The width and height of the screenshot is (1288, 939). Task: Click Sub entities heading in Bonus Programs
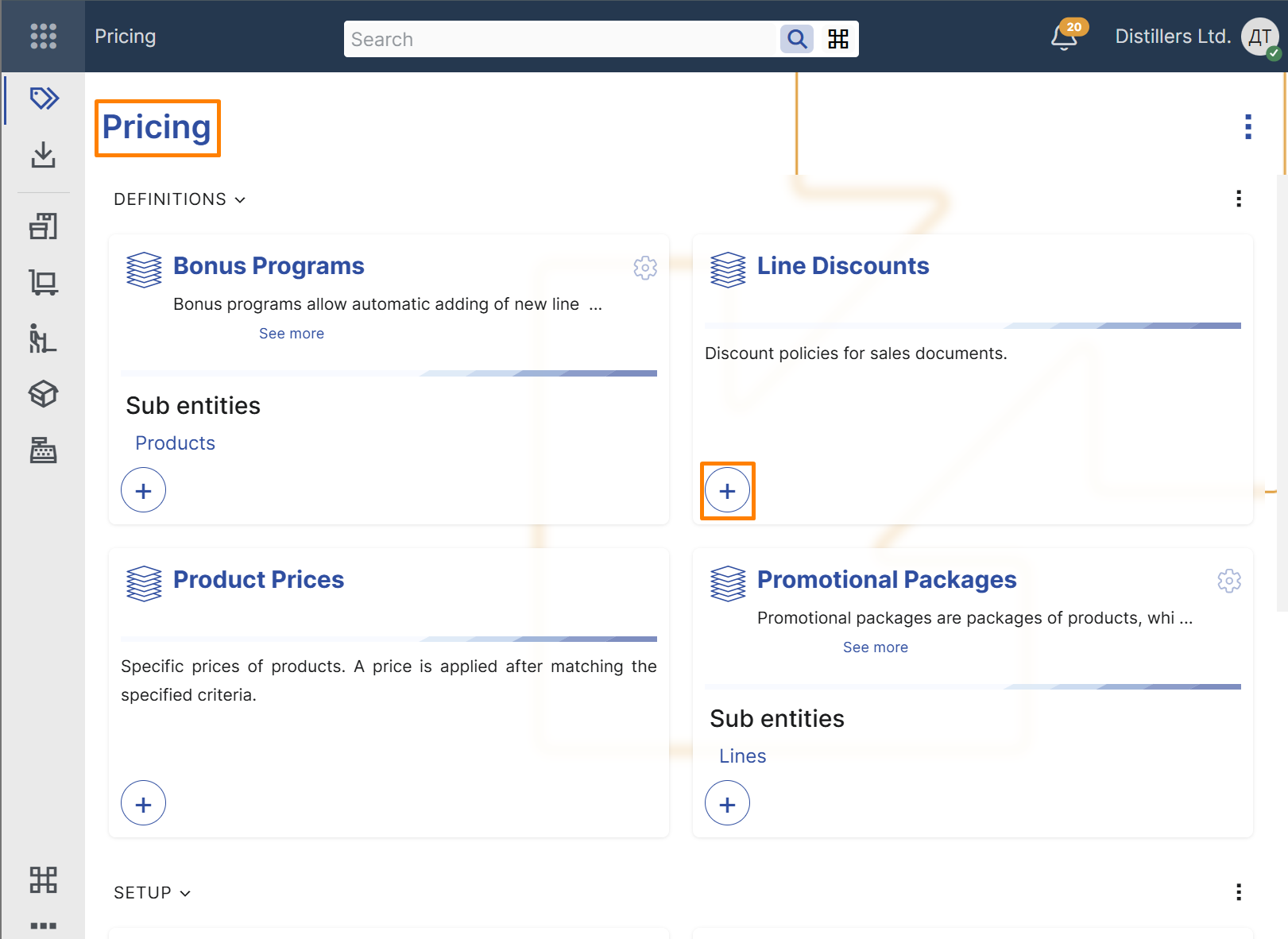(x=193, y=406)
